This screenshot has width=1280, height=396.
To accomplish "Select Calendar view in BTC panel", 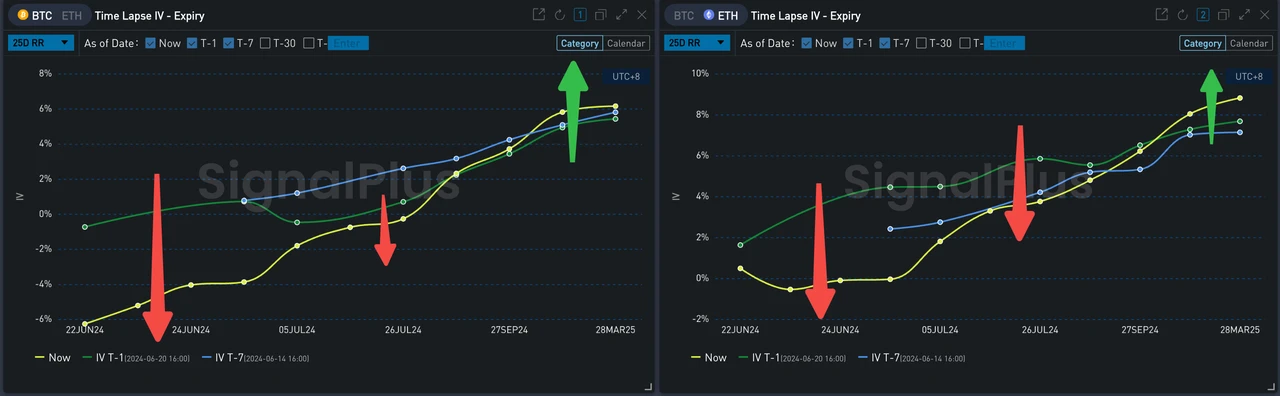I will (x=626, y=43).
